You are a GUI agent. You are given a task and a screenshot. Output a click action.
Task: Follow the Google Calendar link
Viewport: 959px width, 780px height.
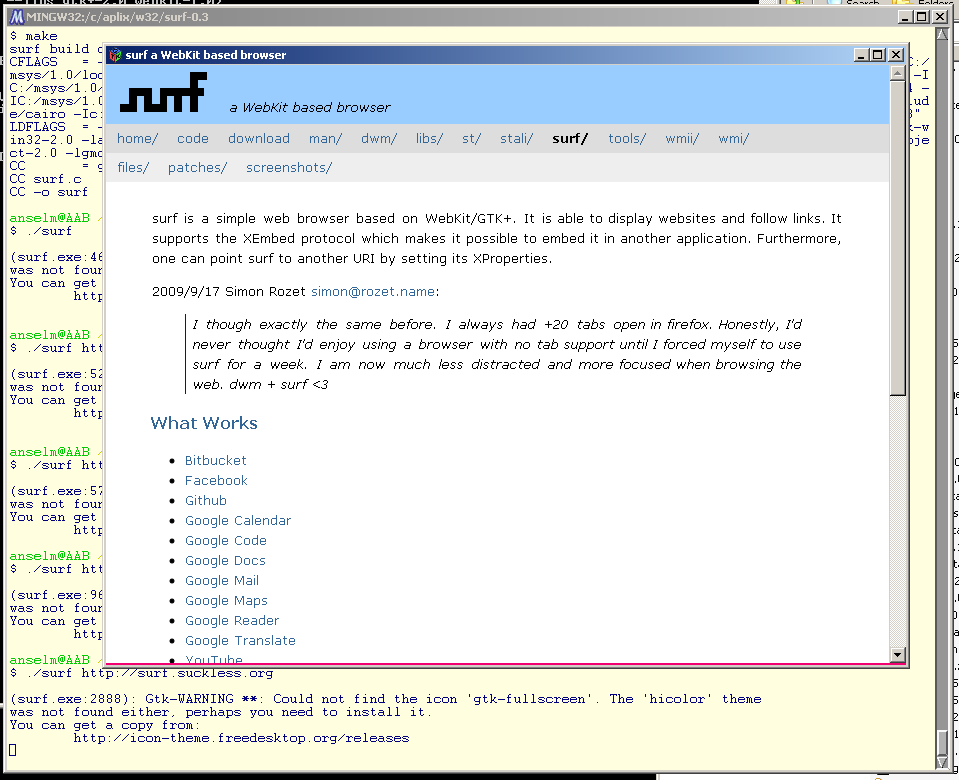(x=237, y=521)
